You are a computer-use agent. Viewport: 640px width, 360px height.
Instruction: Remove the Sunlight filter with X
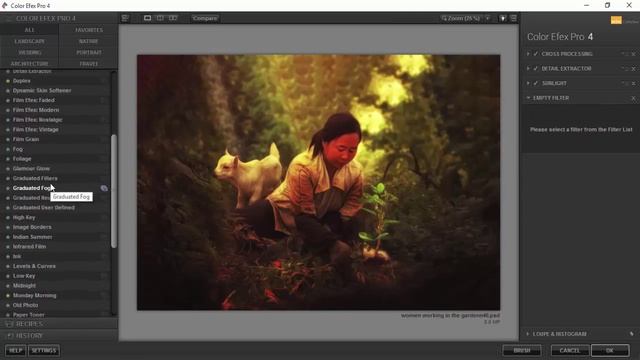click(633, 83)
